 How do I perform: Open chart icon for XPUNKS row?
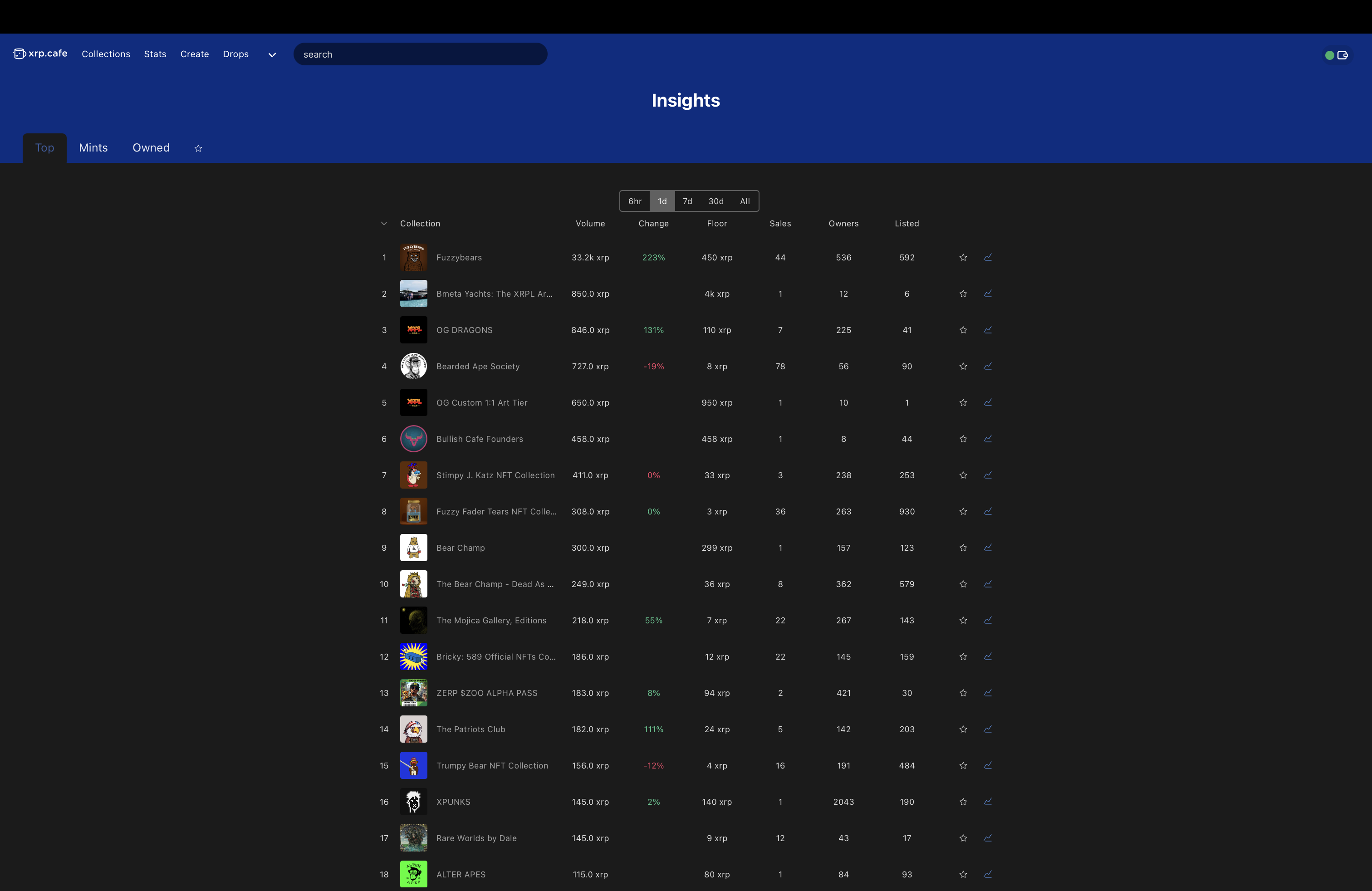click(988, 802)
